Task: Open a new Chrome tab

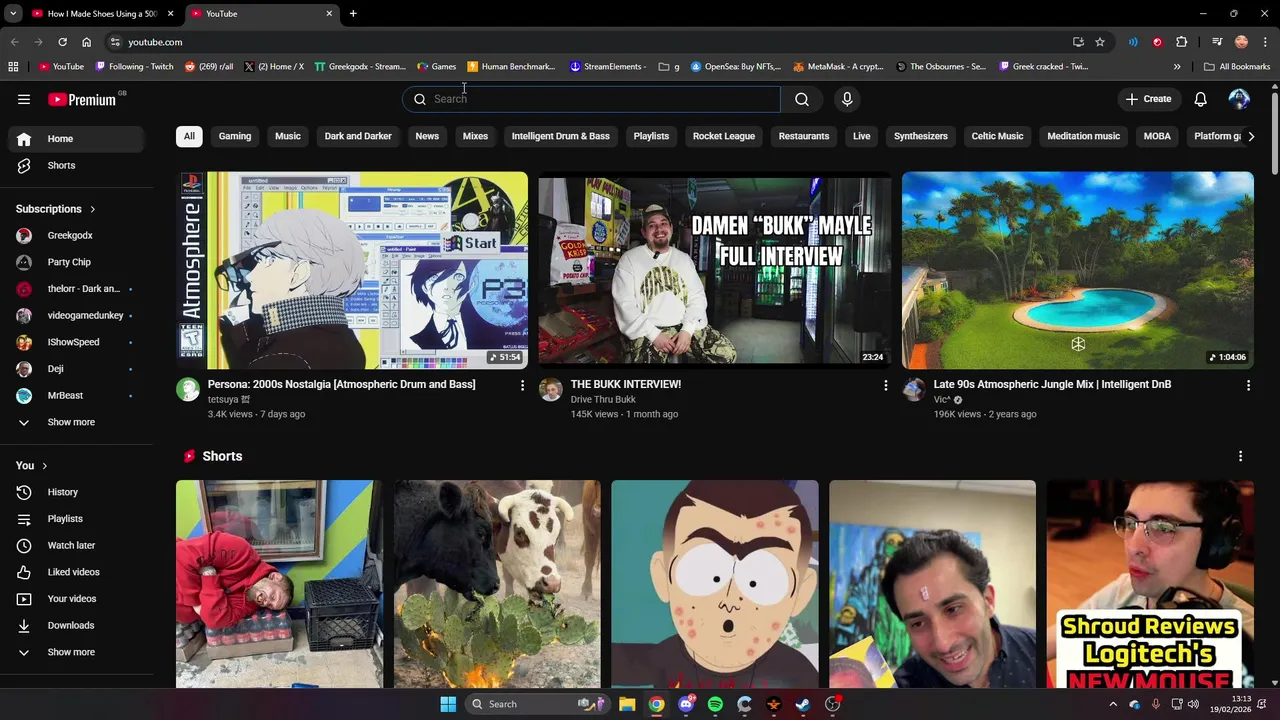Action: (x=353, y=14)
